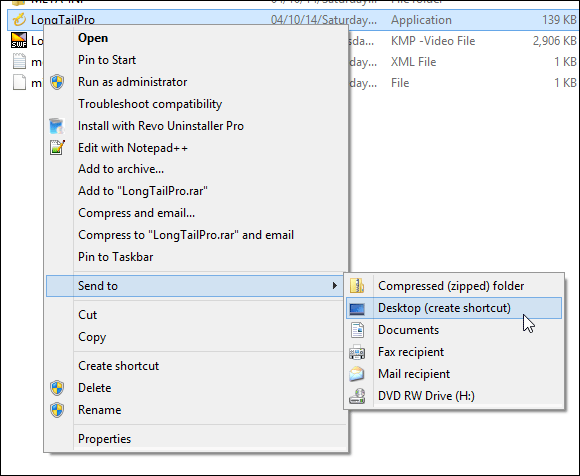Click the LongTailPro file name

63,20
